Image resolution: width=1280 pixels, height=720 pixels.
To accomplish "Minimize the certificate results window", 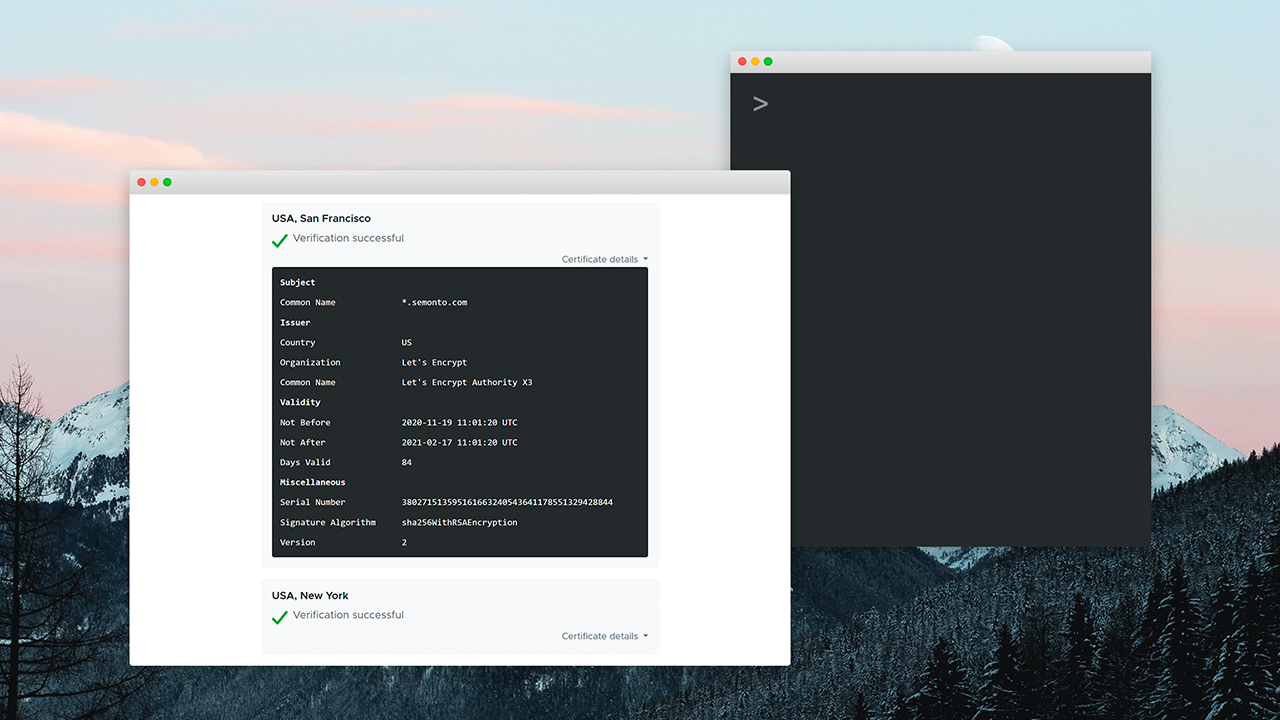I will pyautogui.click(x=154, y=182).
